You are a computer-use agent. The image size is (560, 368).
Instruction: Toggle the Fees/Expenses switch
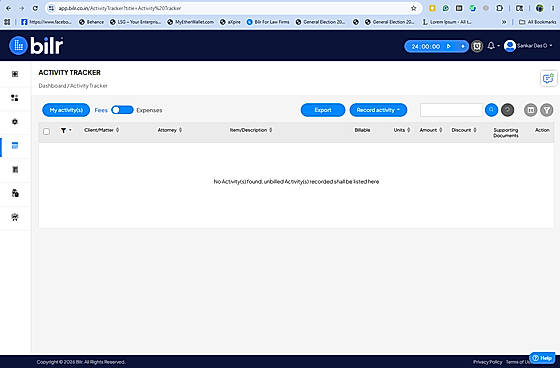point(122,110)
